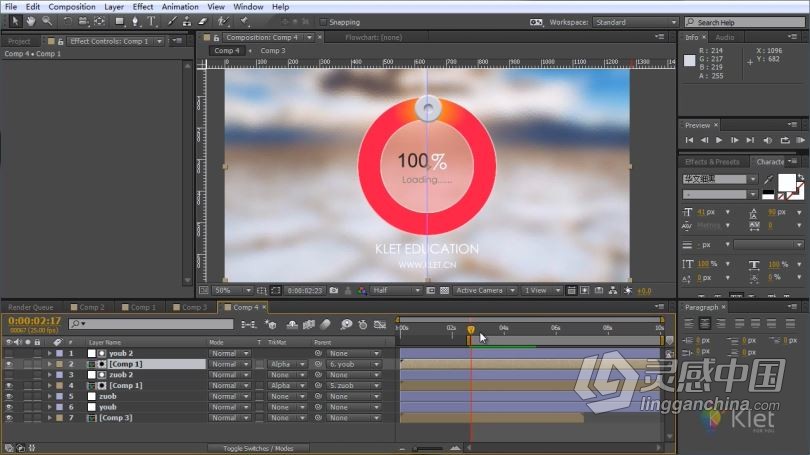
Task: Open the 50% magnification dropdown
Action: coord(232,291)
